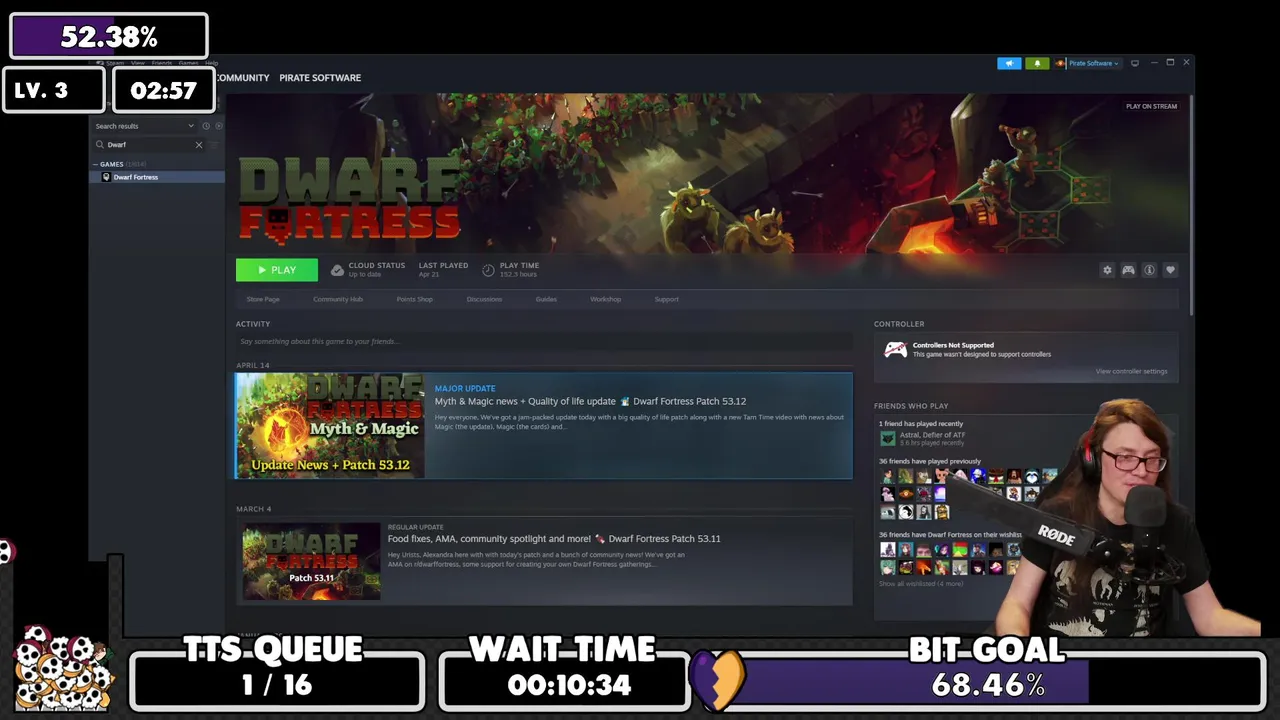Click the play time clock icon

click(x=488, y=270)
